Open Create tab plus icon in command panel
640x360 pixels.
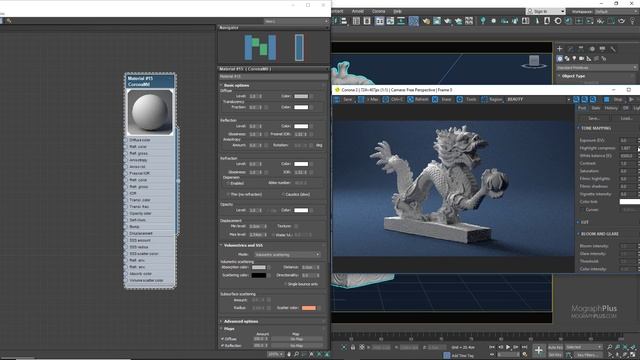coord(560,49)
